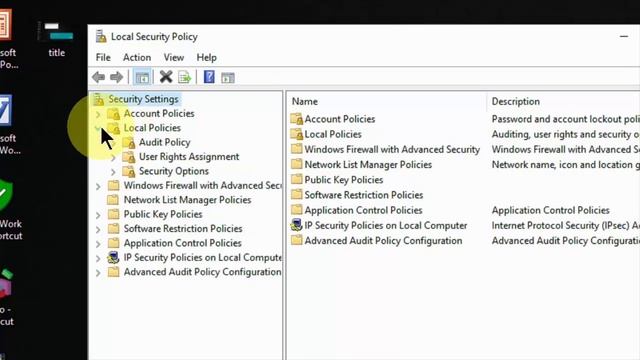Select Audit Policy in the tree
Viewport: 640px width, 360px height.
164,142
